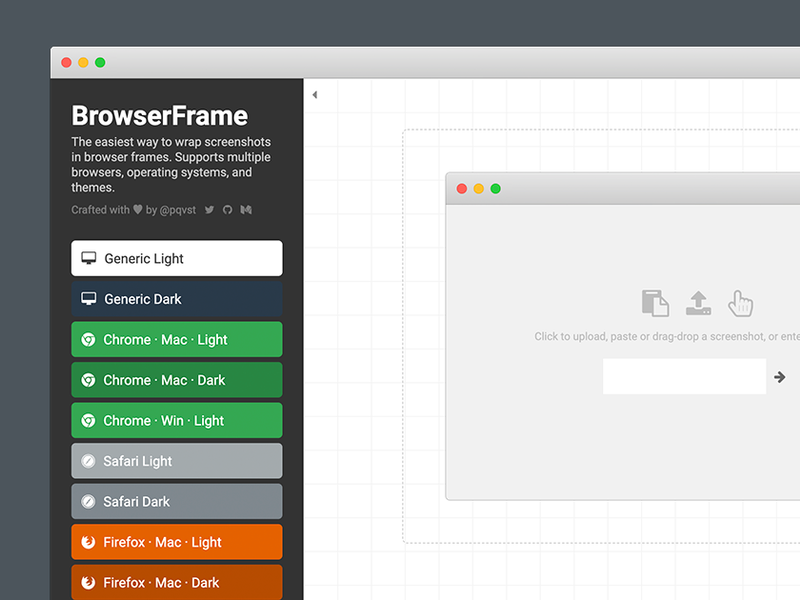Viewport: 800px width, 600px height.
Task: Click the Safari Light list entry
Action: (x=176, y=460)
